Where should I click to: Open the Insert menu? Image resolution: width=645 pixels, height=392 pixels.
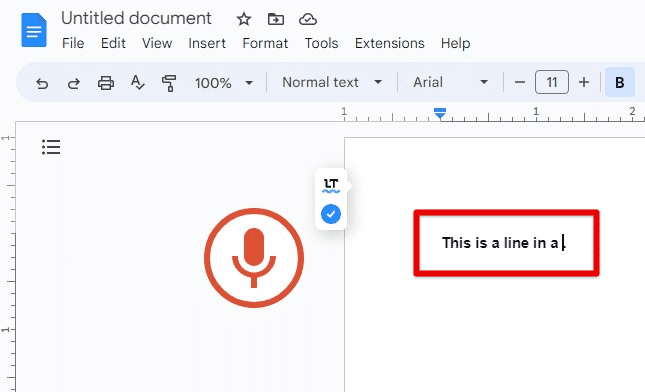pyautogui.click(x=207, y=43)
